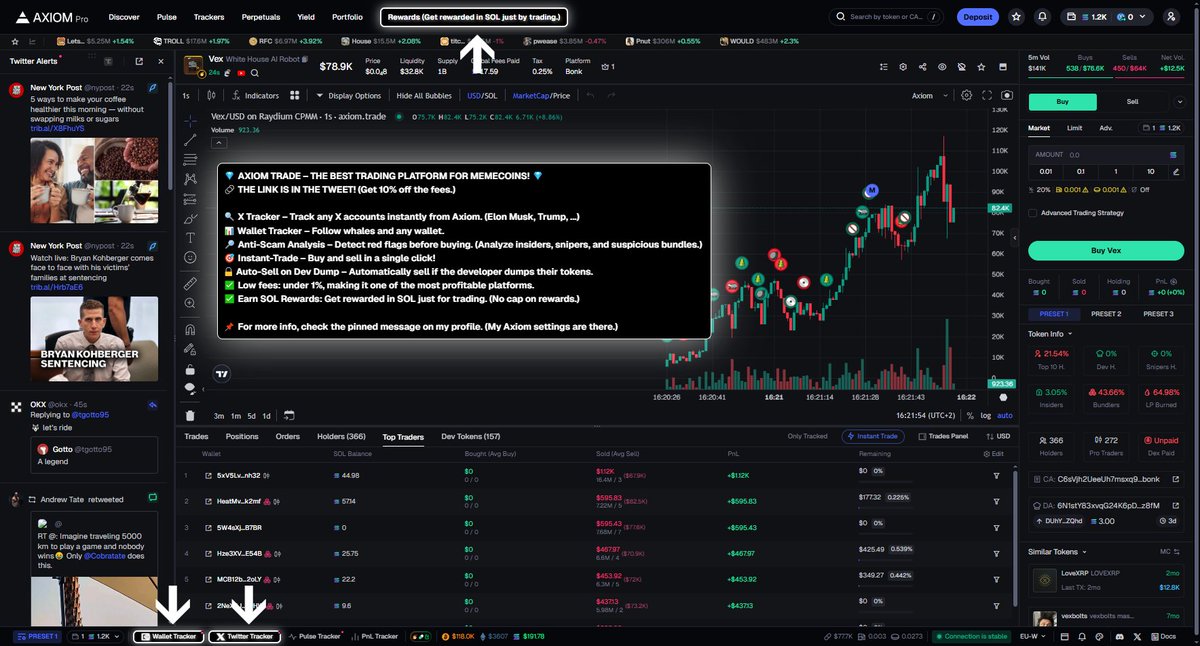Open Twitter Tracker from bottom bar
Screen dimensions: 1200x646
pos(245,636)
